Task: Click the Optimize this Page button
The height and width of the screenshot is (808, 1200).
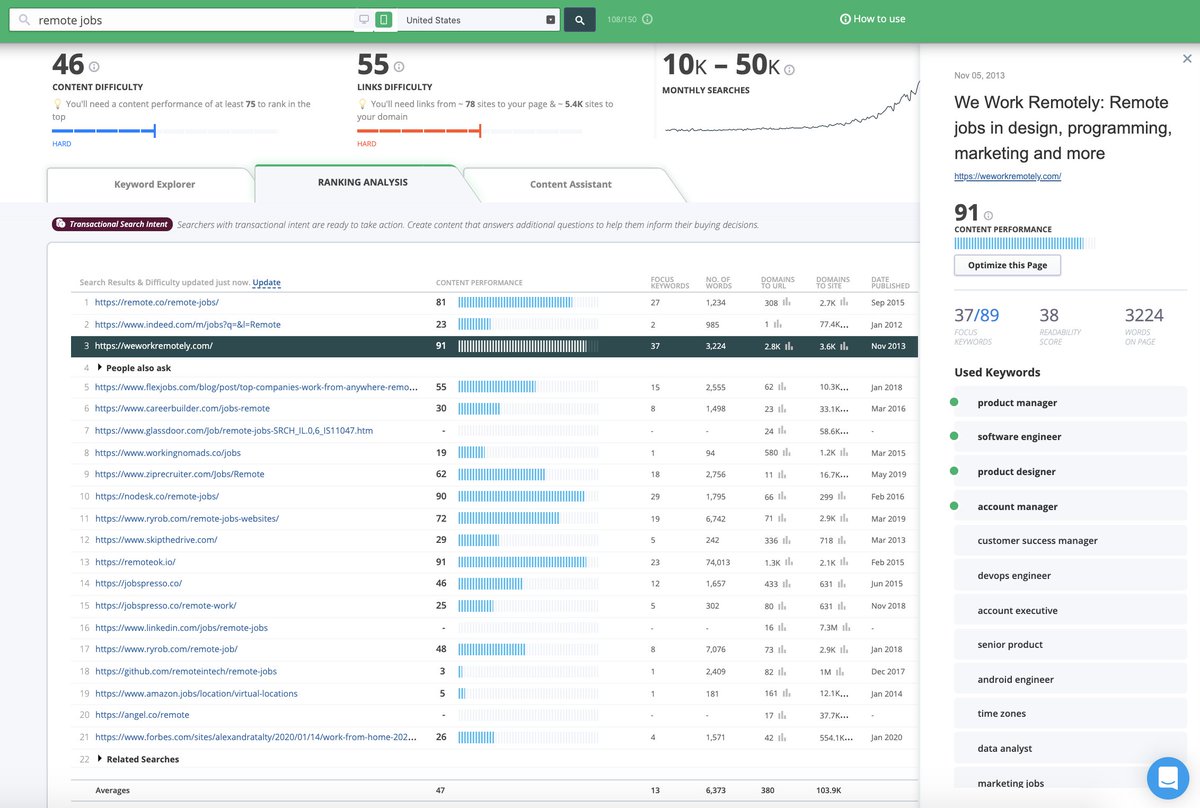Action: (x=1007, y=265)
